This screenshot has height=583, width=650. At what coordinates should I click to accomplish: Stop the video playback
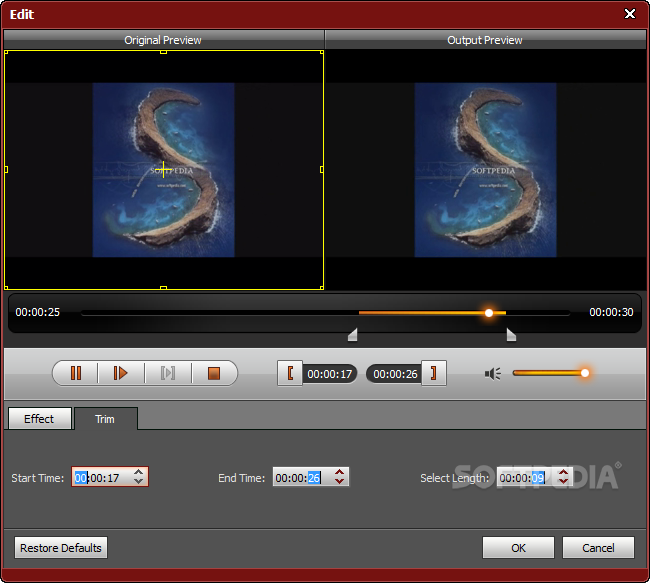[x=214, y=373]
